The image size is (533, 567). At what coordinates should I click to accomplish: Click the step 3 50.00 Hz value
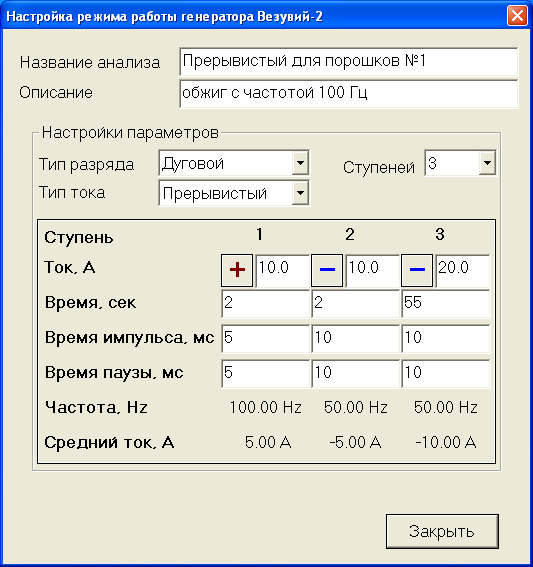446,407
